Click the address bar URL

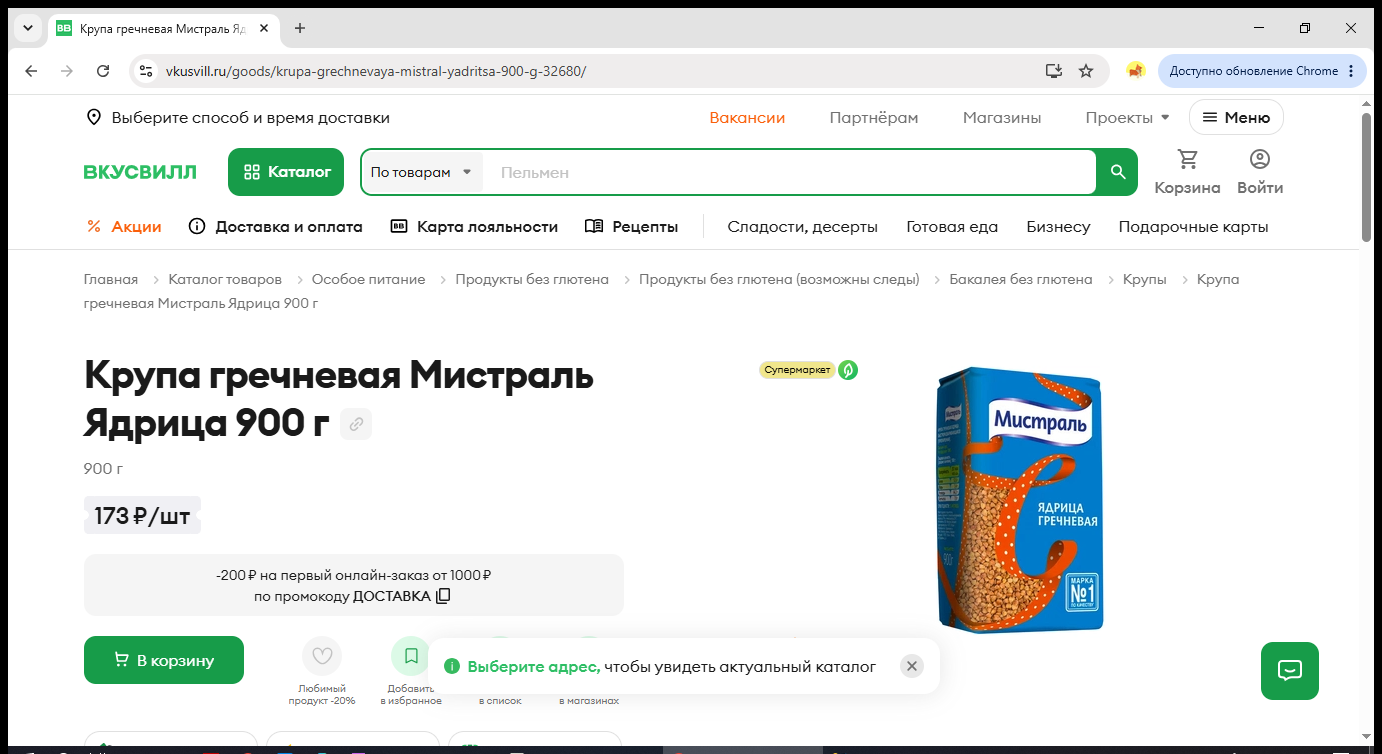tap(375, 71)
